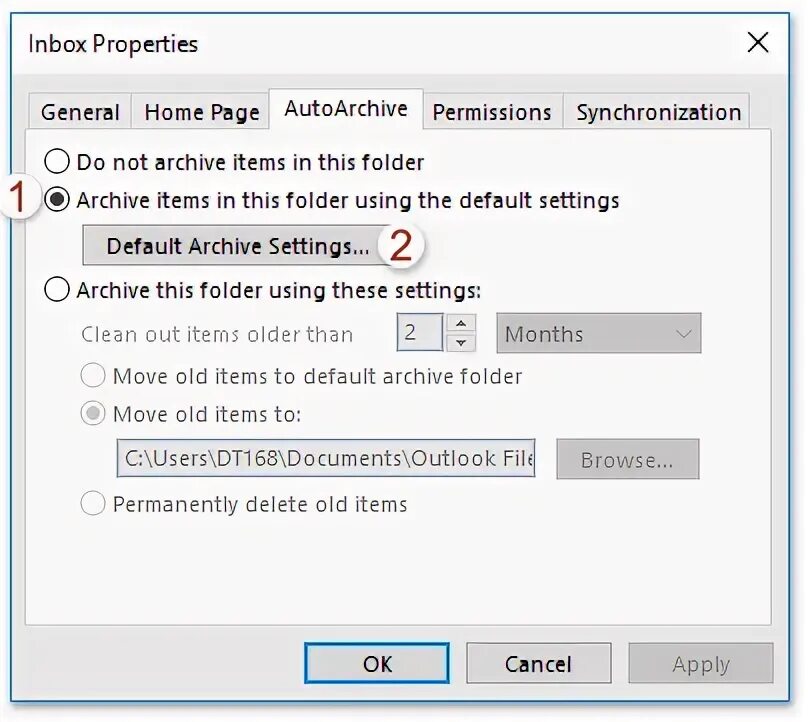Image resolution: width=808 pixels, height=722 pixels.
Task: Open the Home Page tab
Action: pos(201,112)
